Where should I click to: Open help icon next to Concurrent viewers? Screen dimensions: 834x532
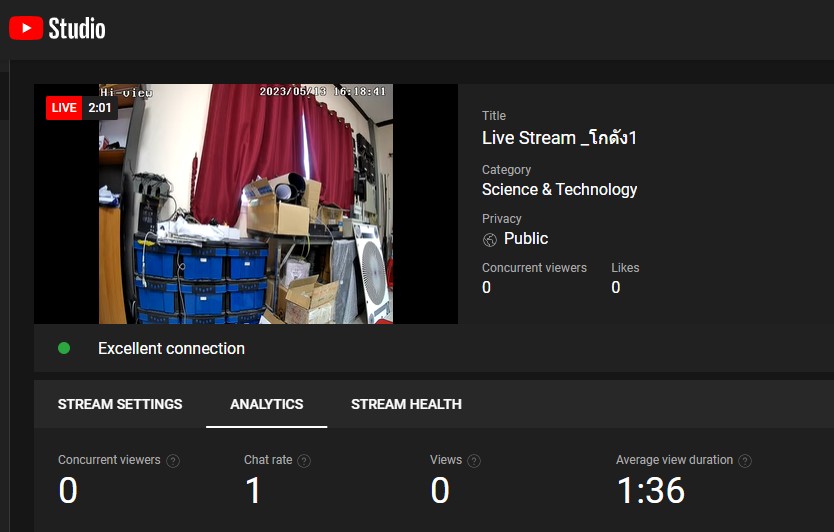point(173,461)
